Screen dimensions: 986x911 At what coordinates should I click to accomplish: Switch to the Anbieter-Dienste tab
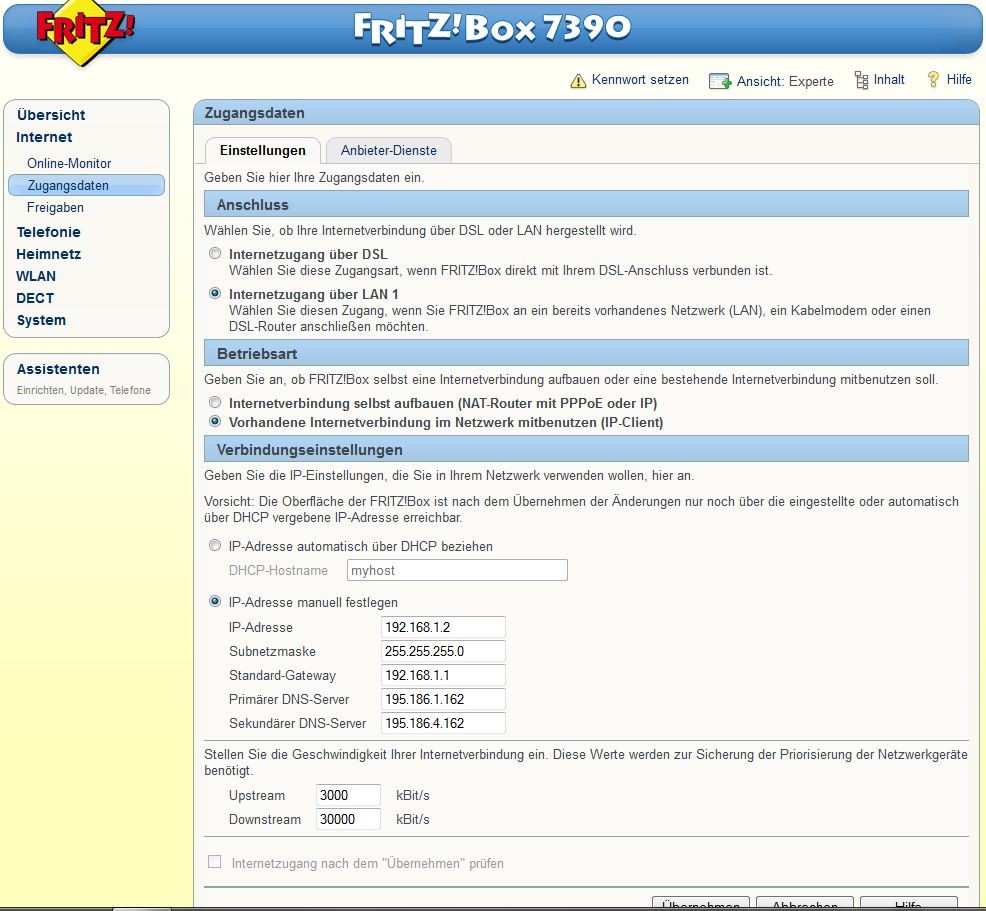click(x=388, y=151)
